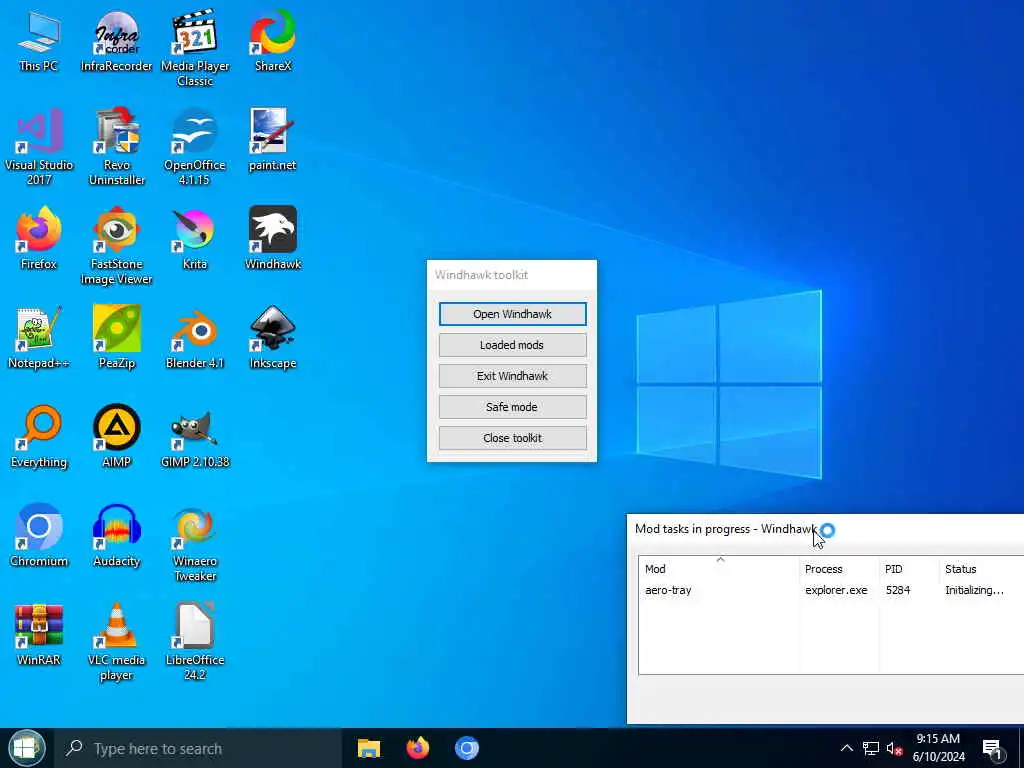
Task: Click the network tray icon
Action: [x=871, y=748]
